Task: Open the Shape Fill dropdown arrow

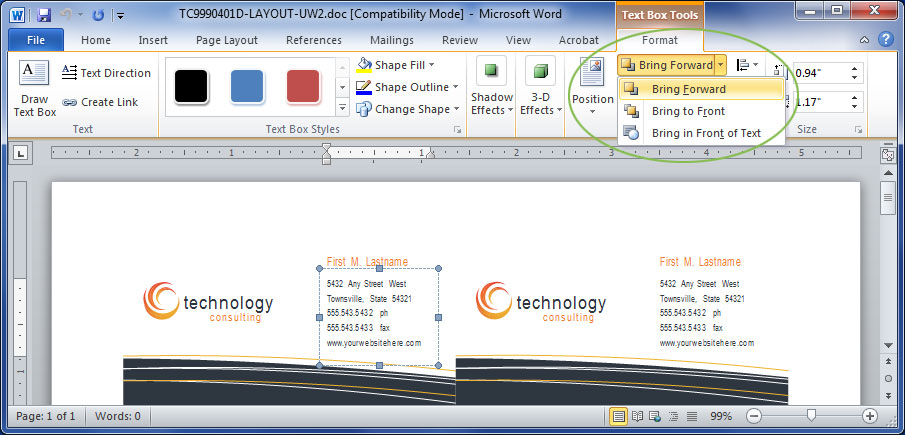Action: click(x=432, y=65)
